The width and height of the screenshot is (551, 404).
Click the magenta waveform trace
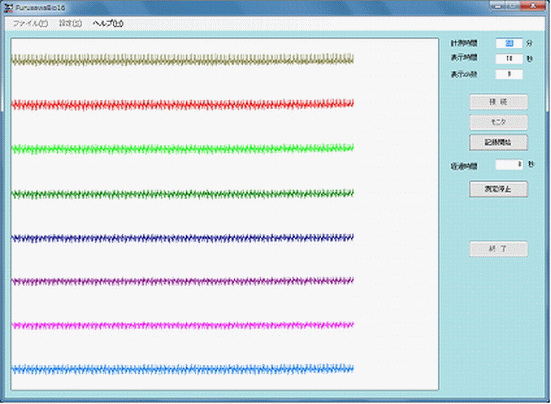182,326
